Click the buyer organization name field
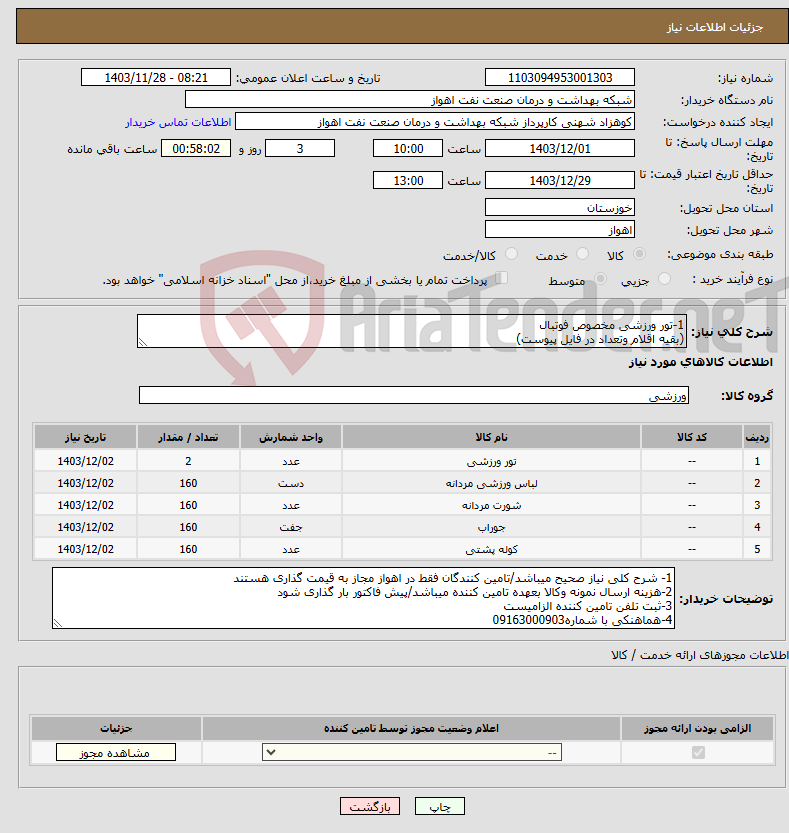The image size is (789, 833). [x=410, y=100]
